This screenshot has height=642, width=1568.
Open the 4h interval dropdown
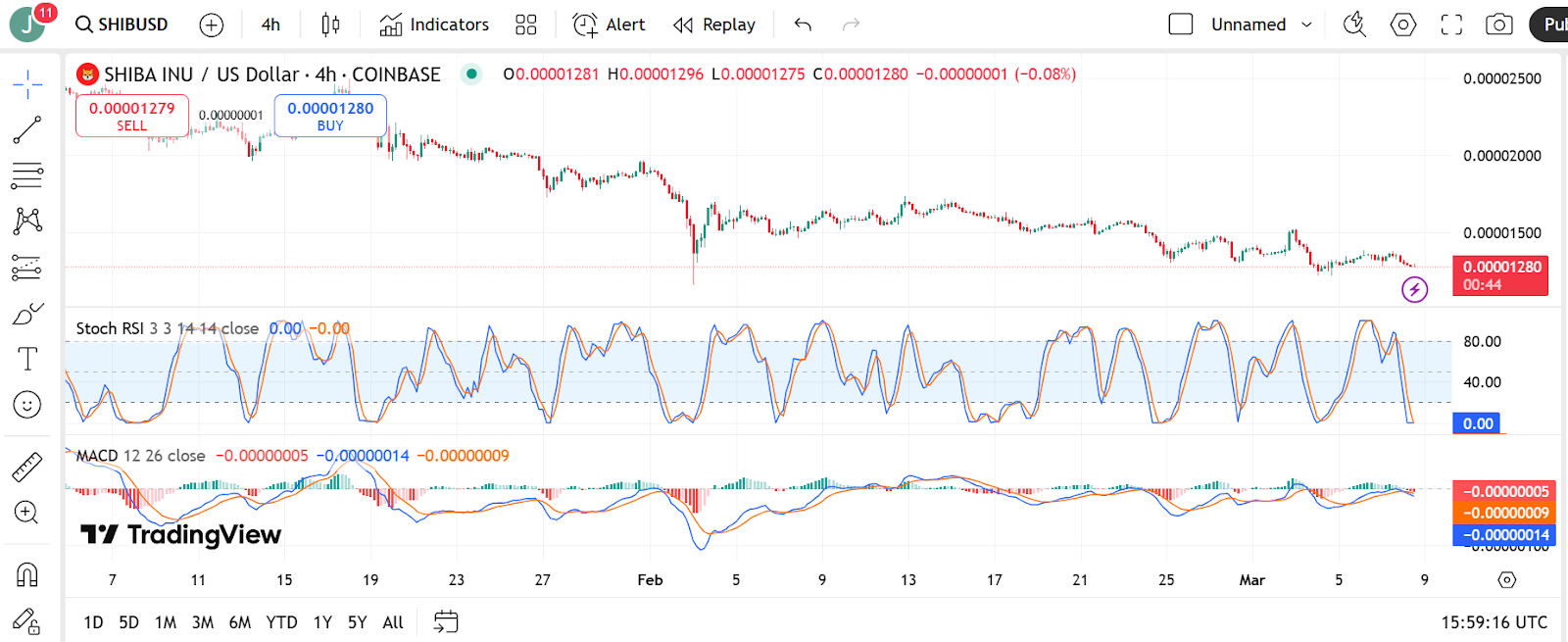click(271, 25)
